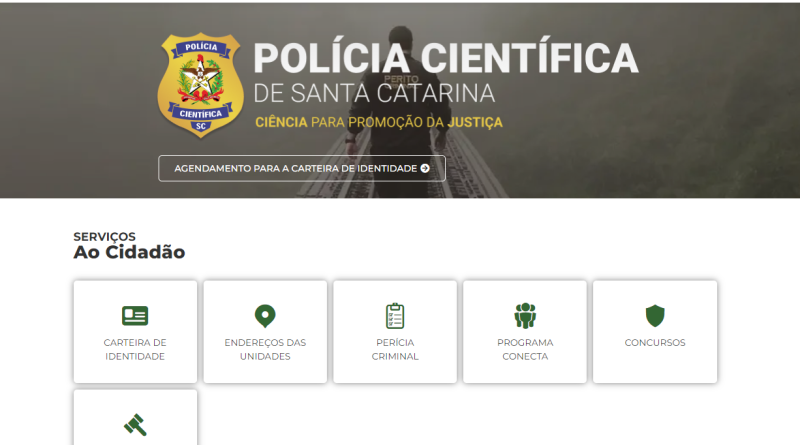Open the Concursos text label

(x=655, y=343)
